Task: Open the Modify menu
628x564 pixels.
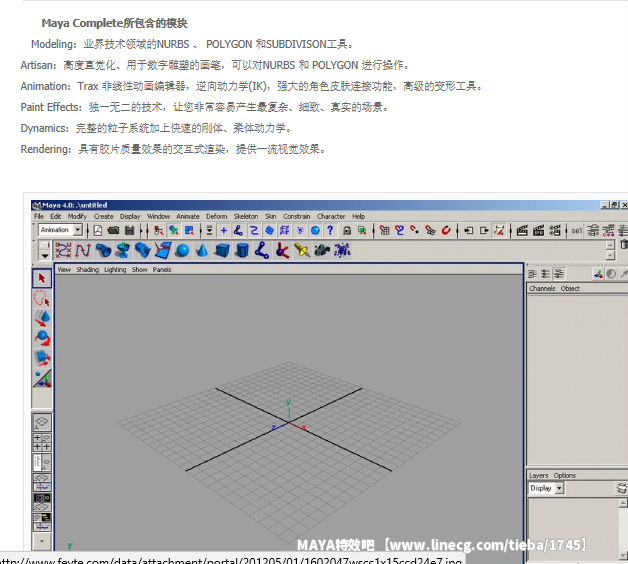Action: pyautogui.click(x=77, y=216)
